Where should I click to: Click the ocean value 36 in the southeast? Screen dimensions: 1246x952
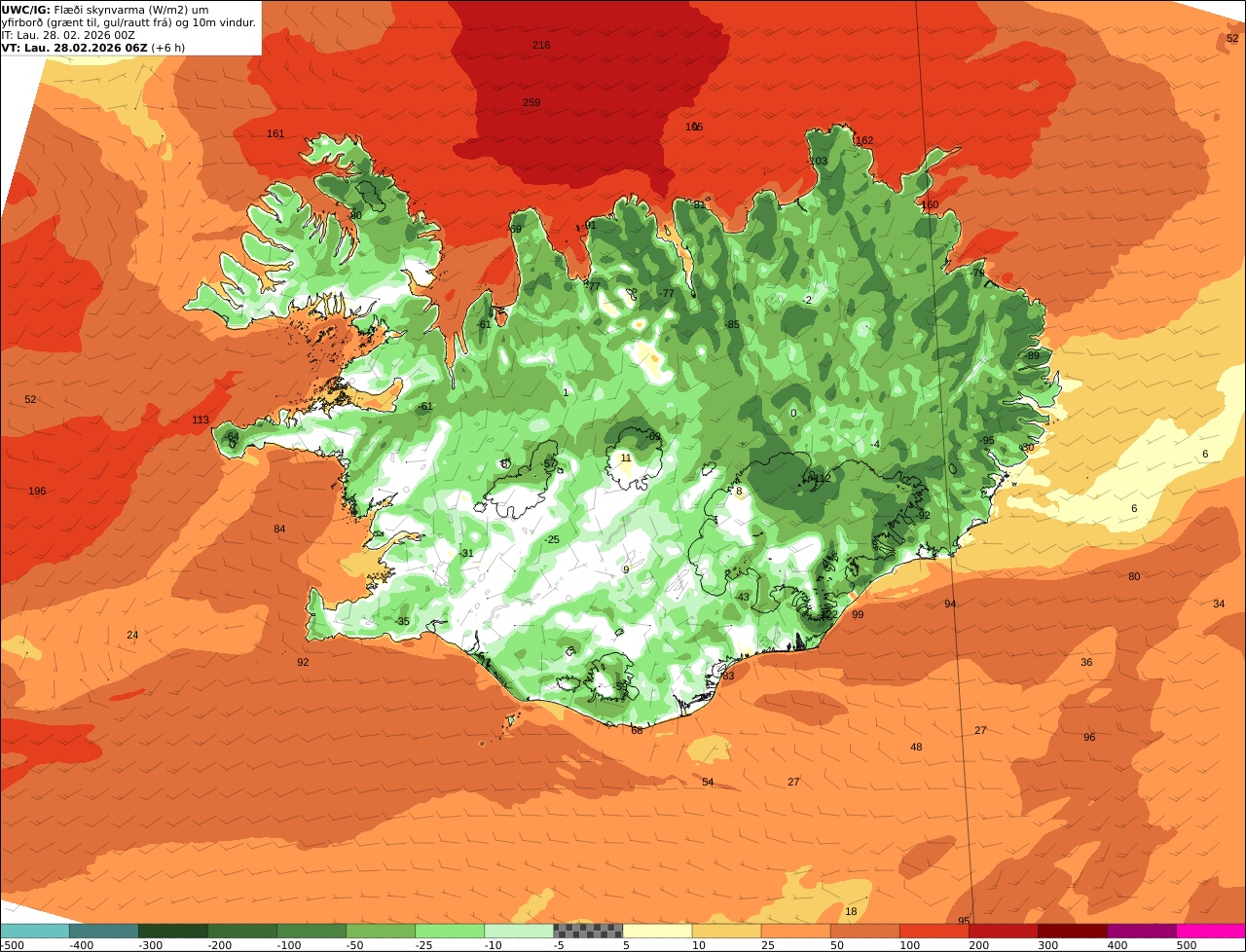pyautogui.click(x=1086, y=662)
